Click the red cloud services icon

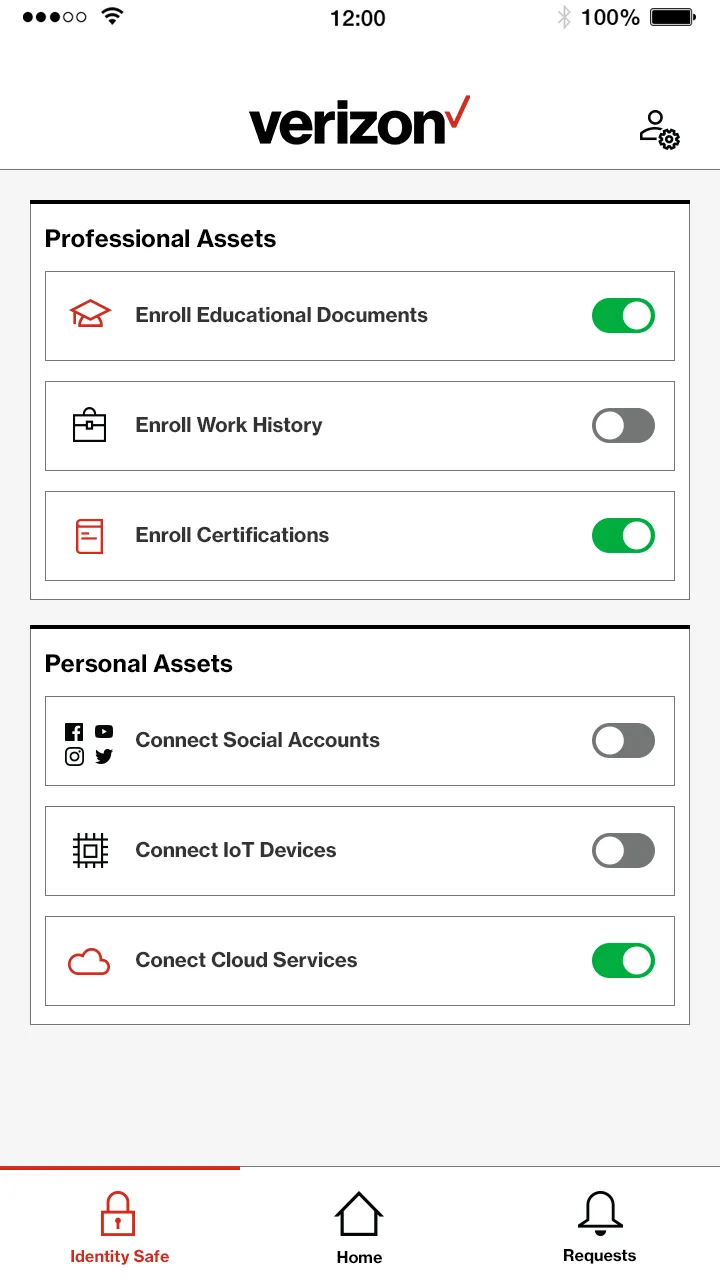click(x=89, y=961)
